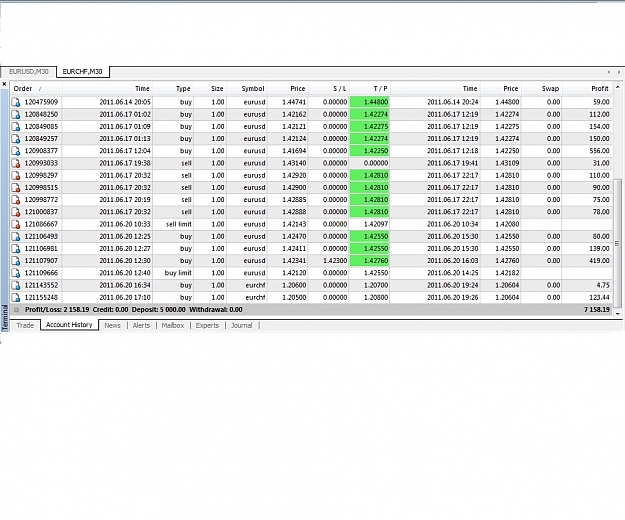Click open time 2011.06.14 20:05

coord(125,102)
